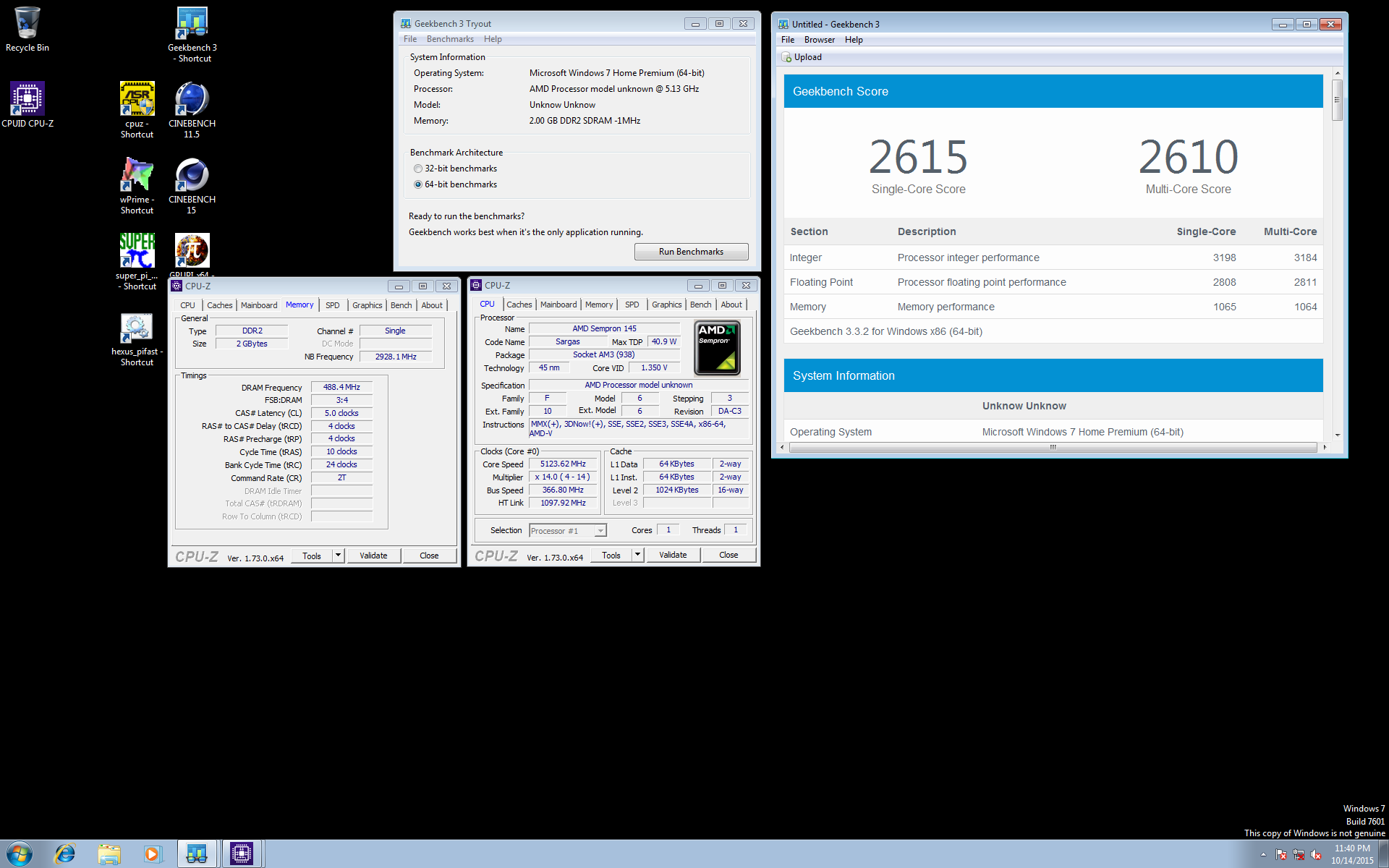Viewport: 1389px width, 868px height.
Task: Open the GPUPI x64 desktop icon
Action: 192,255
